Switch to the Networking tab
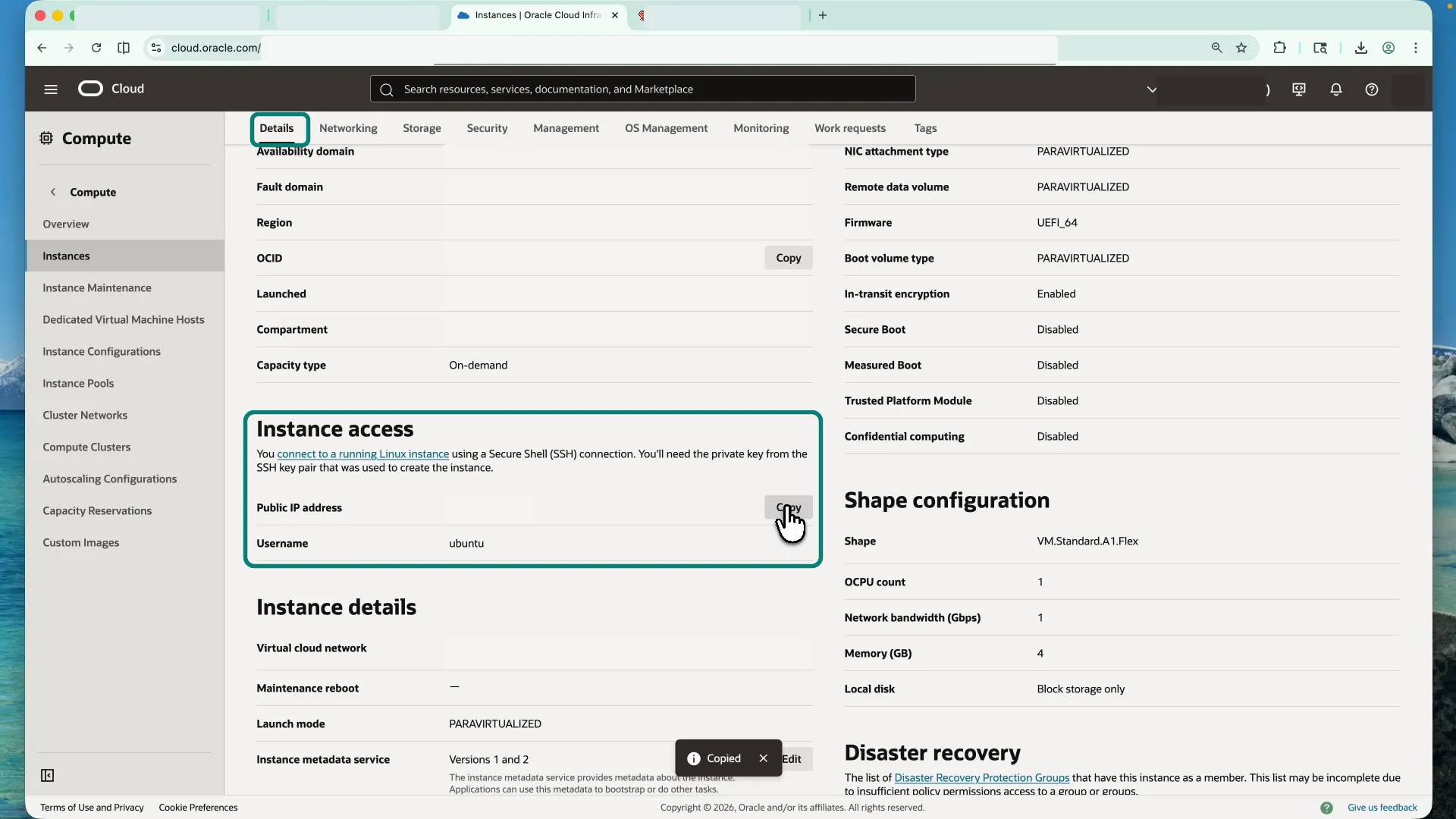 (348, 128)
